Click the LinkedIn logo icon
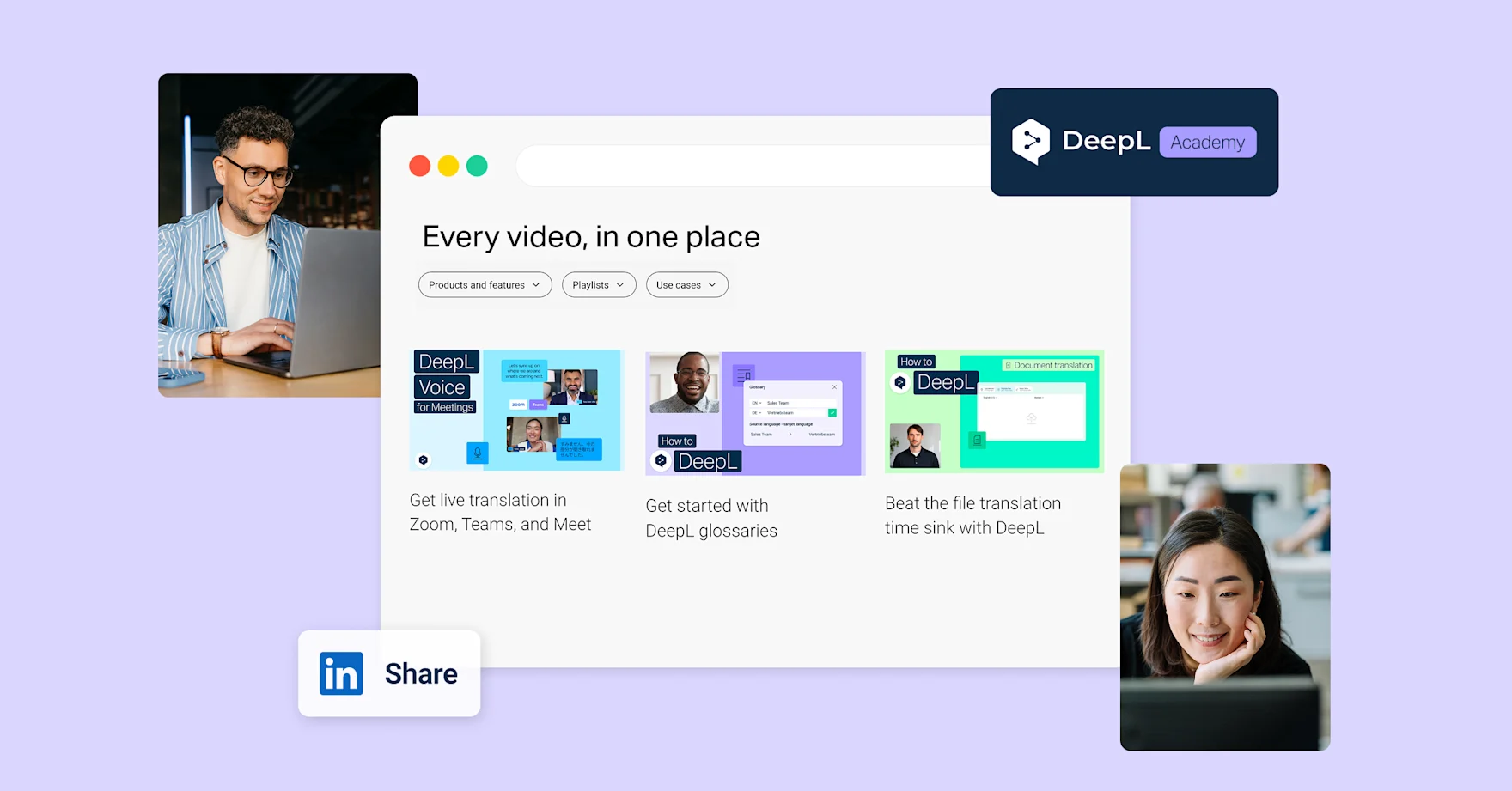Image resolution: width=1512 pixels, height=791 pixels. [x=341, y=673]
